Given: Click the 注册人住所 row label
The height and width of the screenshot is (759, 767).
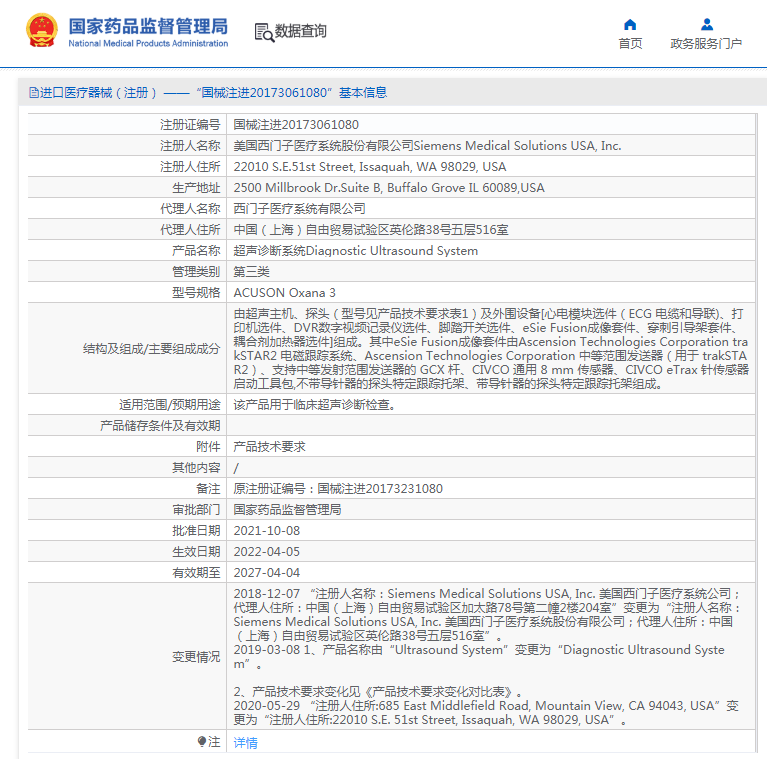Looking at the screenshot, I should [190, 167].
